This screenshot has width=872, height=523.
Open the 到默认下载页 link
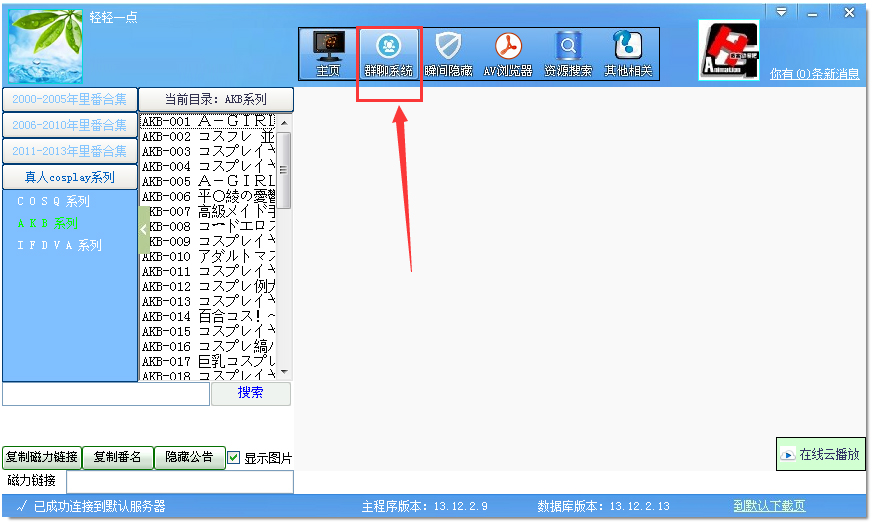[x=769, y=506]
